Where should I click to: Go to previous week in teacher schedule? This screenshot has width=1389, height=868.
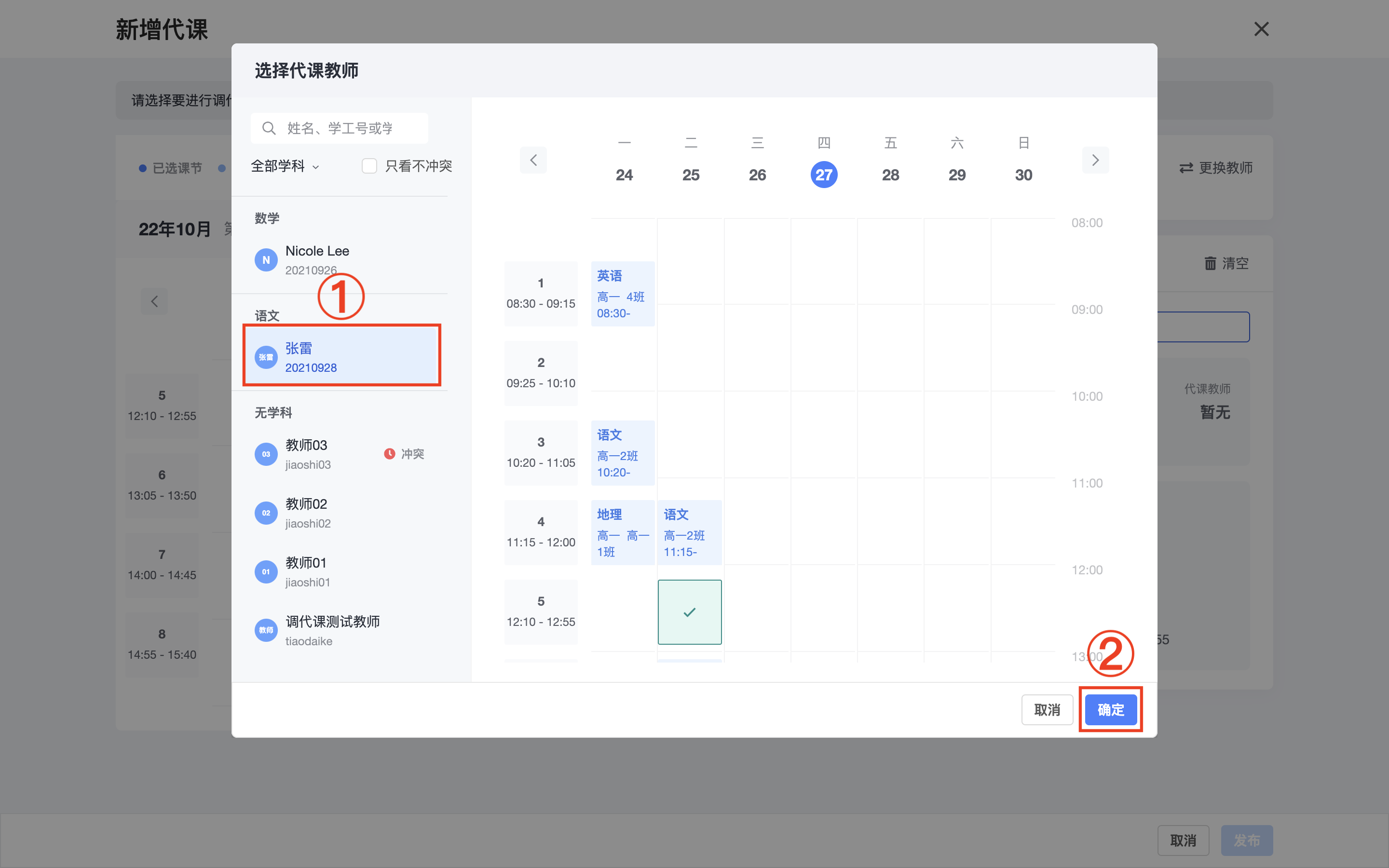coord(533,160)
